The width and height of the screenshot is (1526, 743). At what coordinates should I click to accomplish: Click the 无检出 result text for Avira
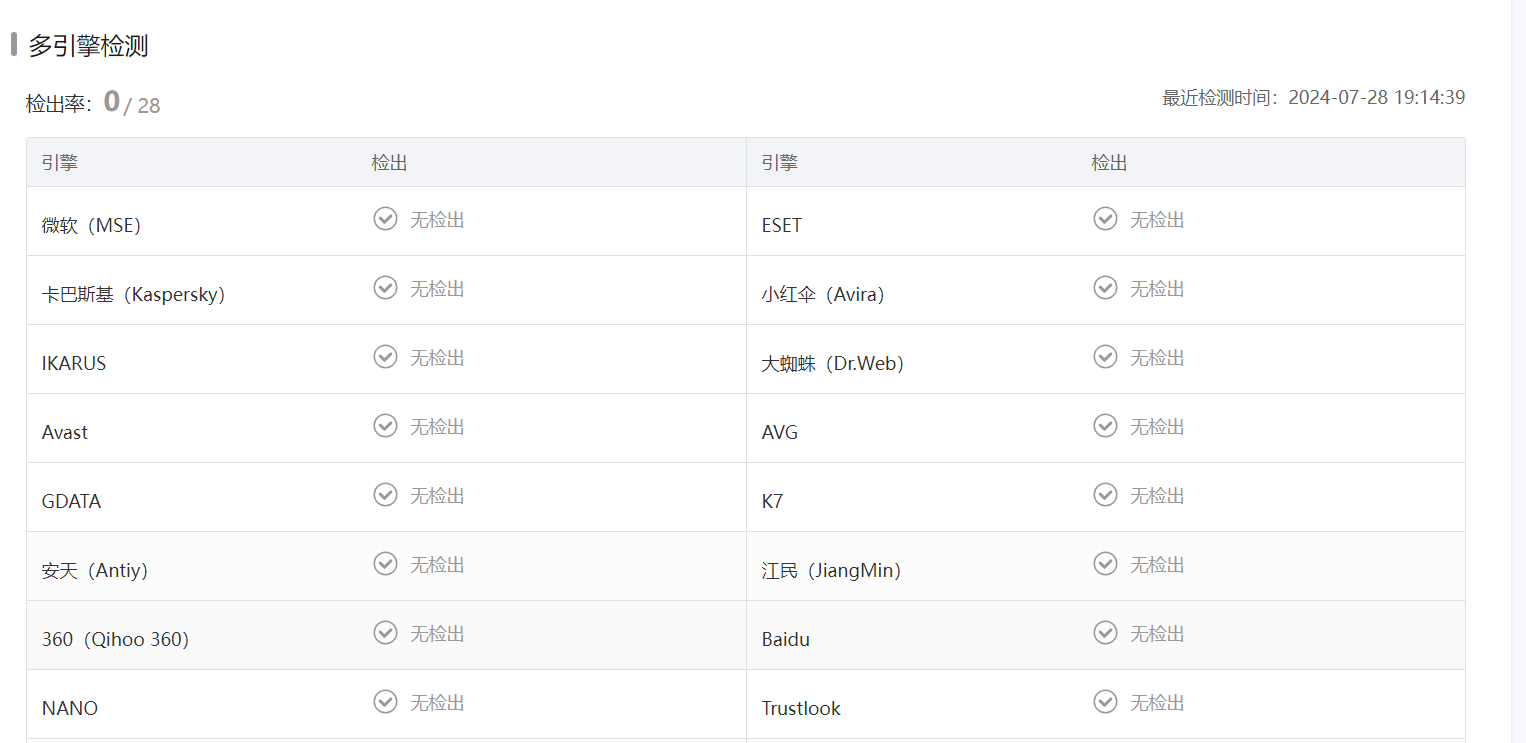point(1157,288)
